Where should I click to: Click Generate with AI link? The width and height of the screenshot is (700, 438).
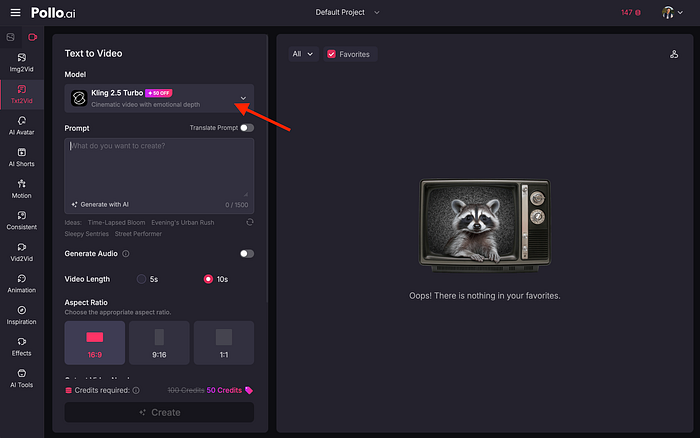pyautogui.click(x=100, y=204)
